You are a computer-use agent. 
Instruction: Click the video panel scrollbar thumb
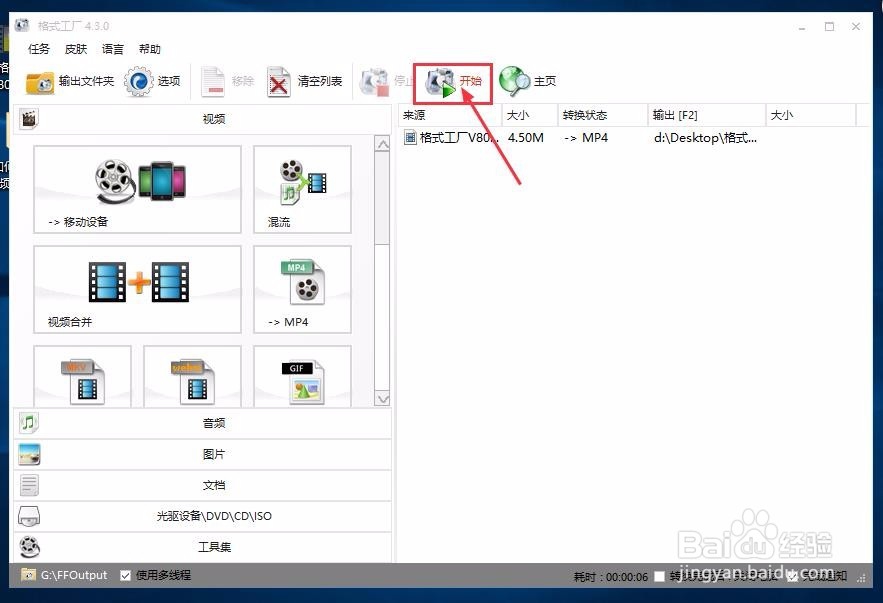pyautogui.click(x=382, y=198)
